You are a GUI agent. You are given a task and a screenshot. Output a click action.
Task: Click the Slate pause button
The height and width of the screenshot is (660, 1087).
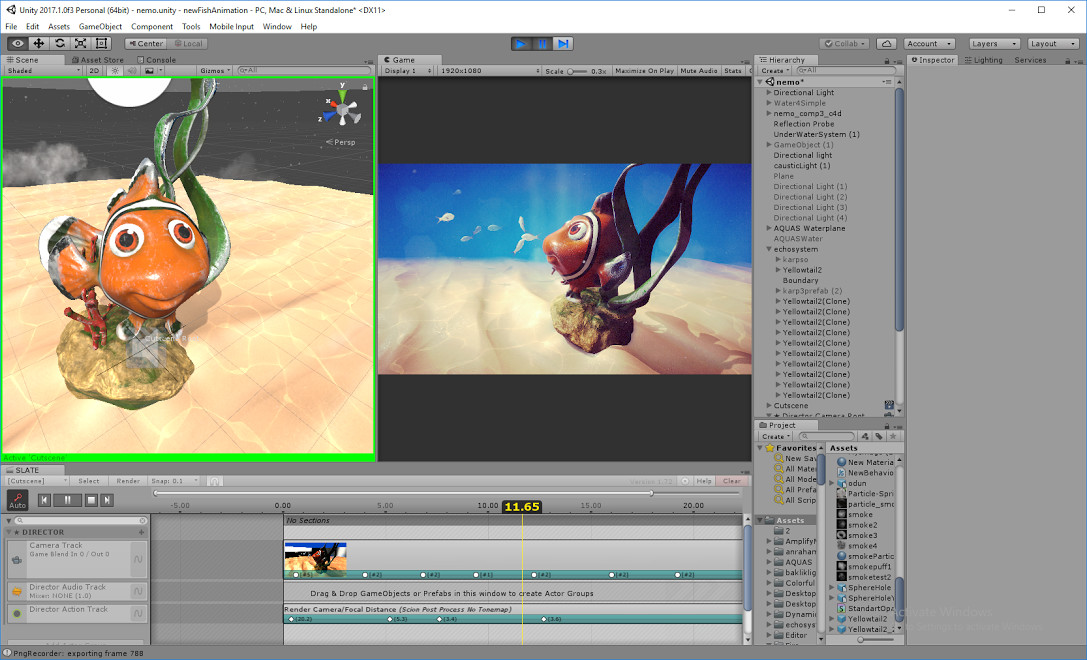pyautogui.click(x=67, y=500)
